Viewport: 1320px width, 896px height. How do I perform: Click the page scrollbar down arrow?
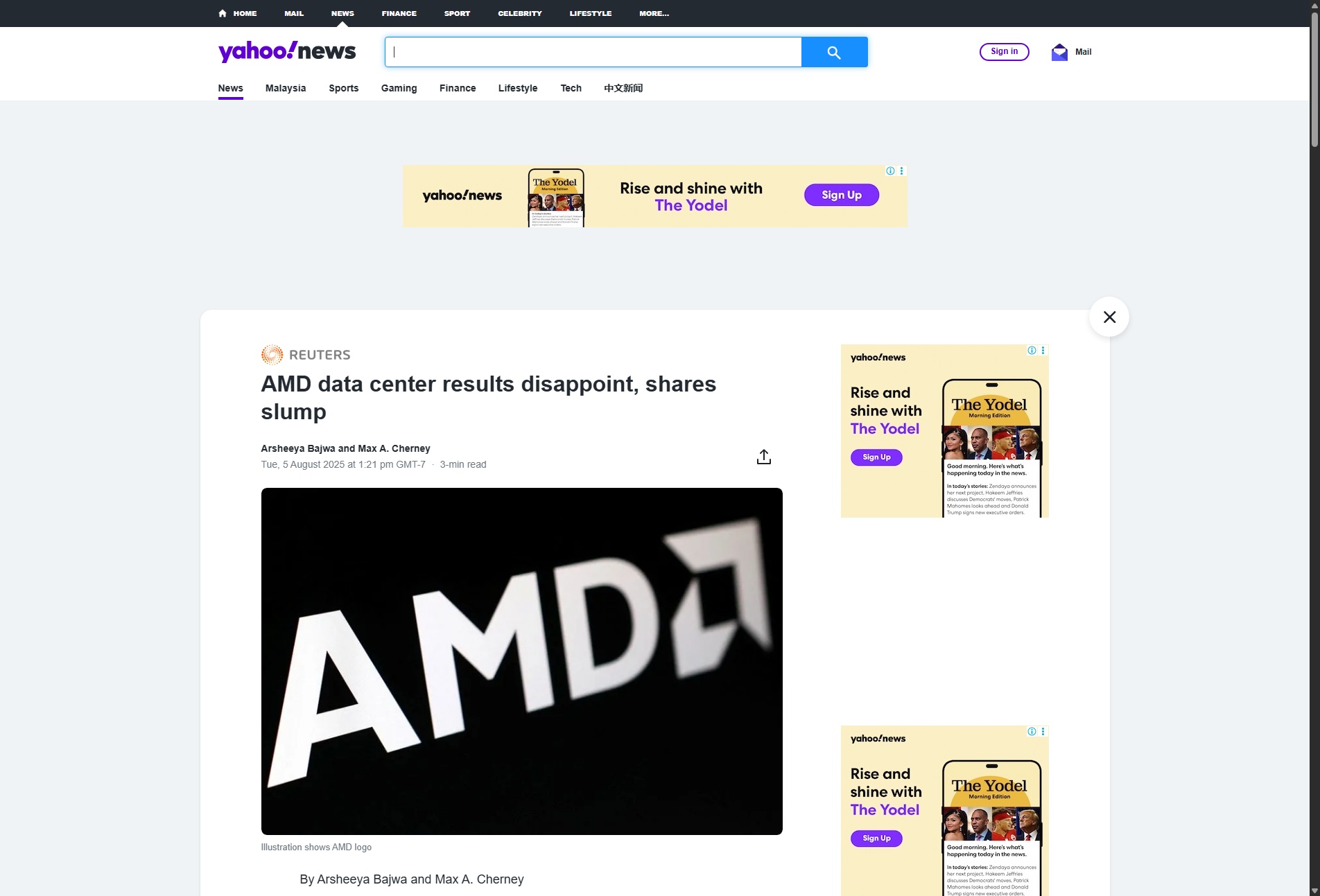coord(1314,890)
